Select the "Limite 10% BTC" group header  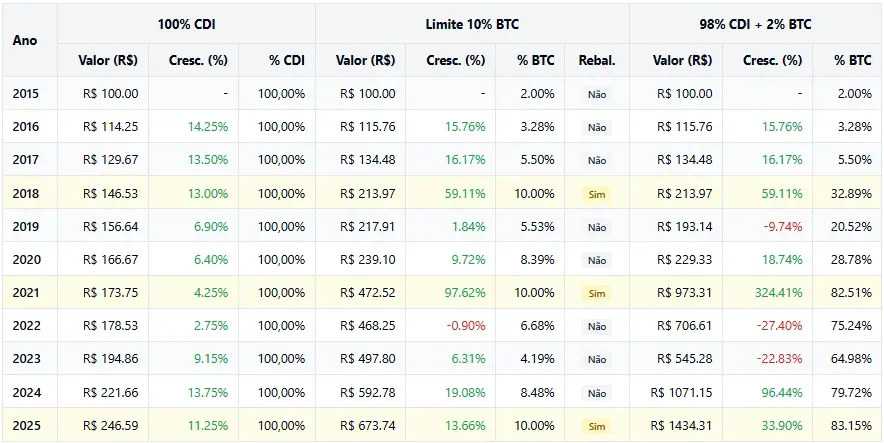coord(472,24)
